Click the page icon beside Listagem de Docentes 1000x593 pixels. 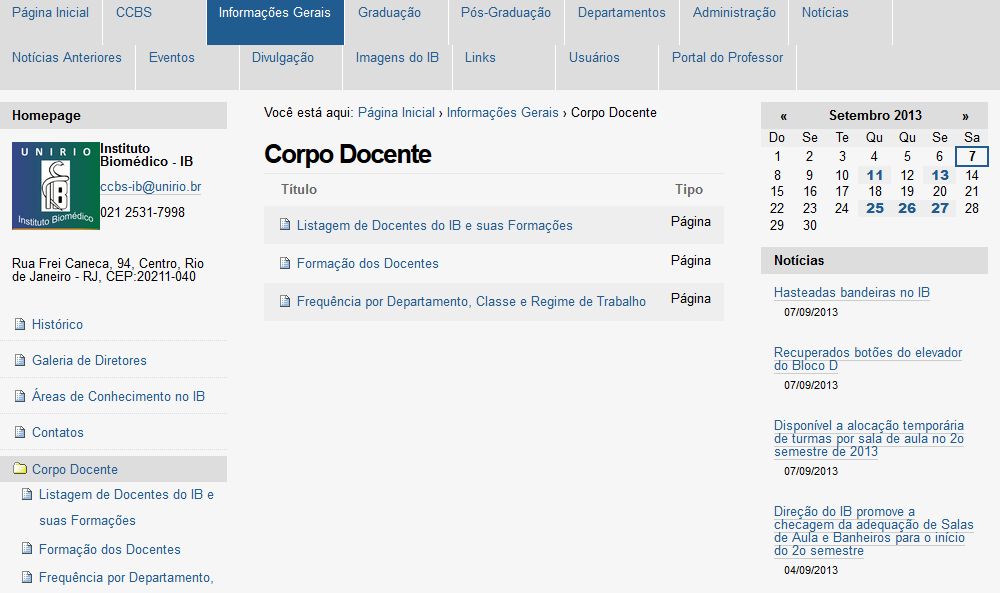[x=283, y=226]
